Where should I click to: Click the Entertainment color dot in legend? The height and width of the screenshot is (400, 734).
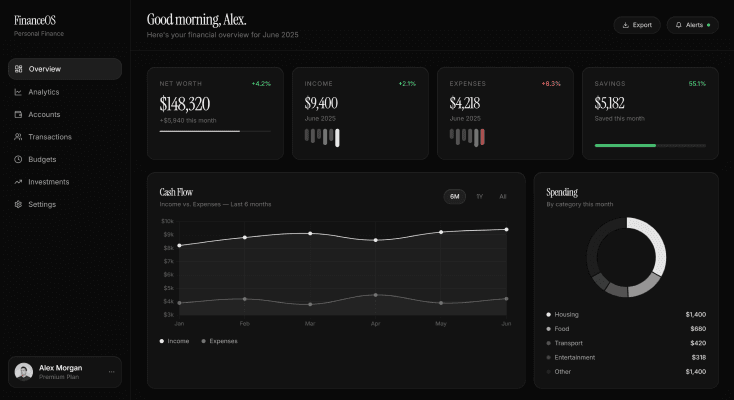pyautogui.click(x=548, y=357)
